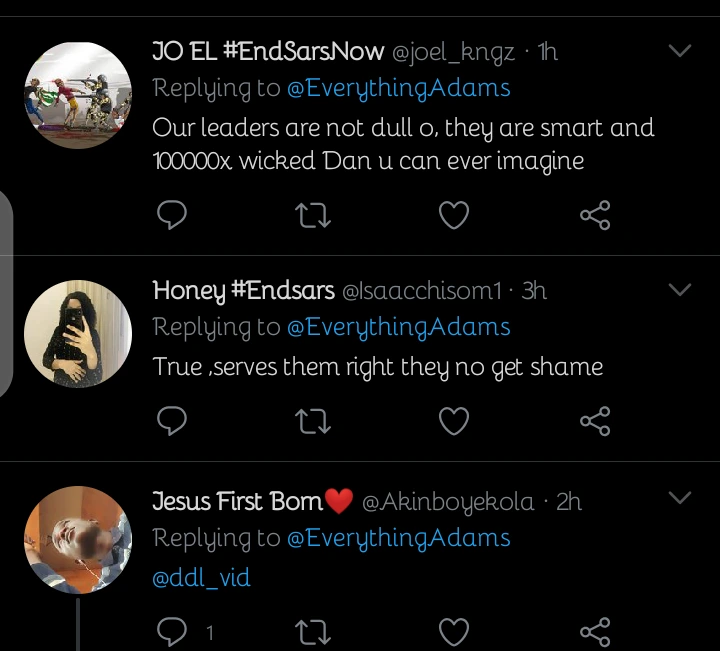Reply to Honey's tweet
Screen dimensions: 720x651
pyautogui.click(x=174, y=422)
